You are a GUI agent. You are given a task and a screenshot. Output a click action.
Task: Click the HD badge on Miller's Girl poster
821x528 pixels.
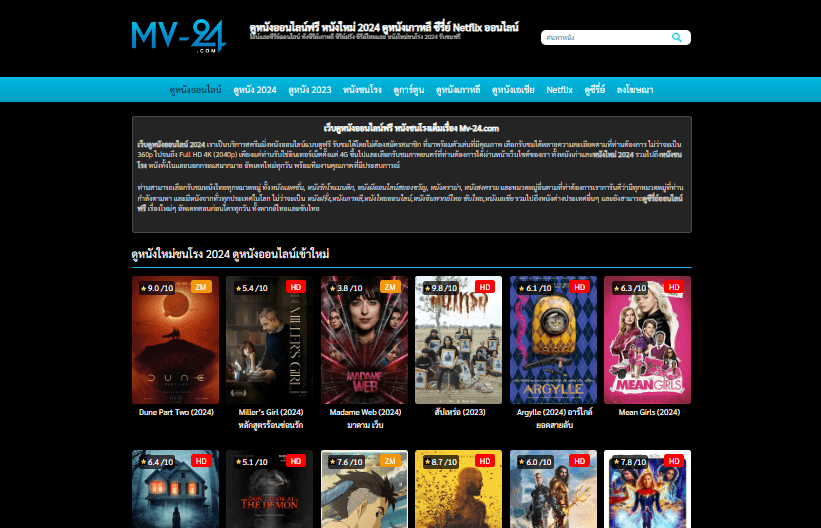(296, 287)
